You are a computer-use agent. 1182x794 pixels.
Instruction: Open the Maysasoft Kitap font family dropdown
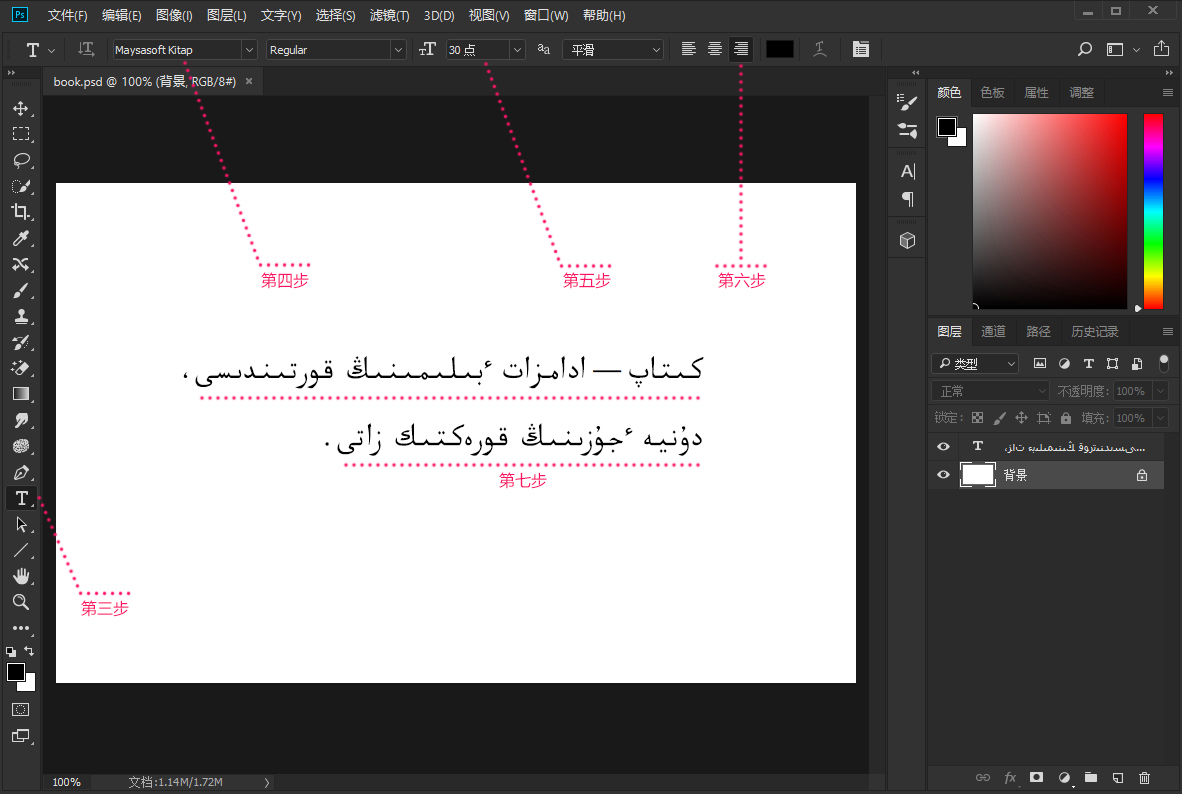tap(249, 50)
